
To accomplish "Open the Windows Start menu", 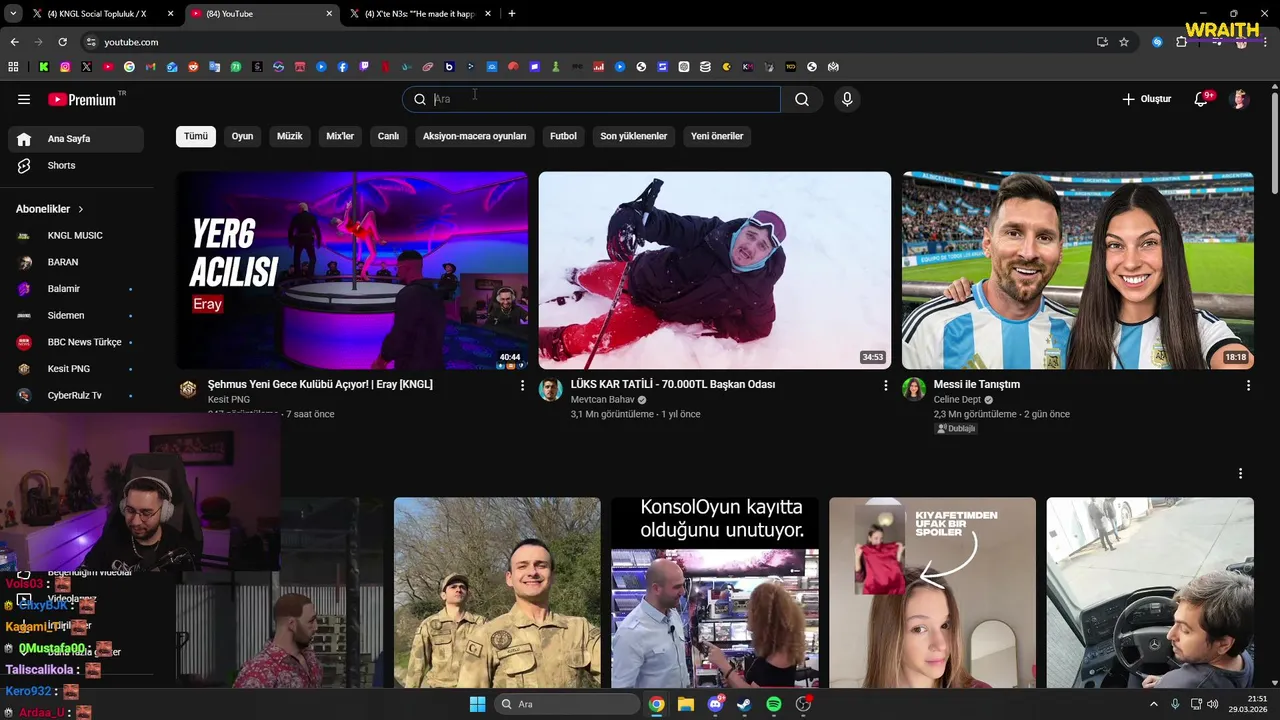I will click(x=477, y=704).
